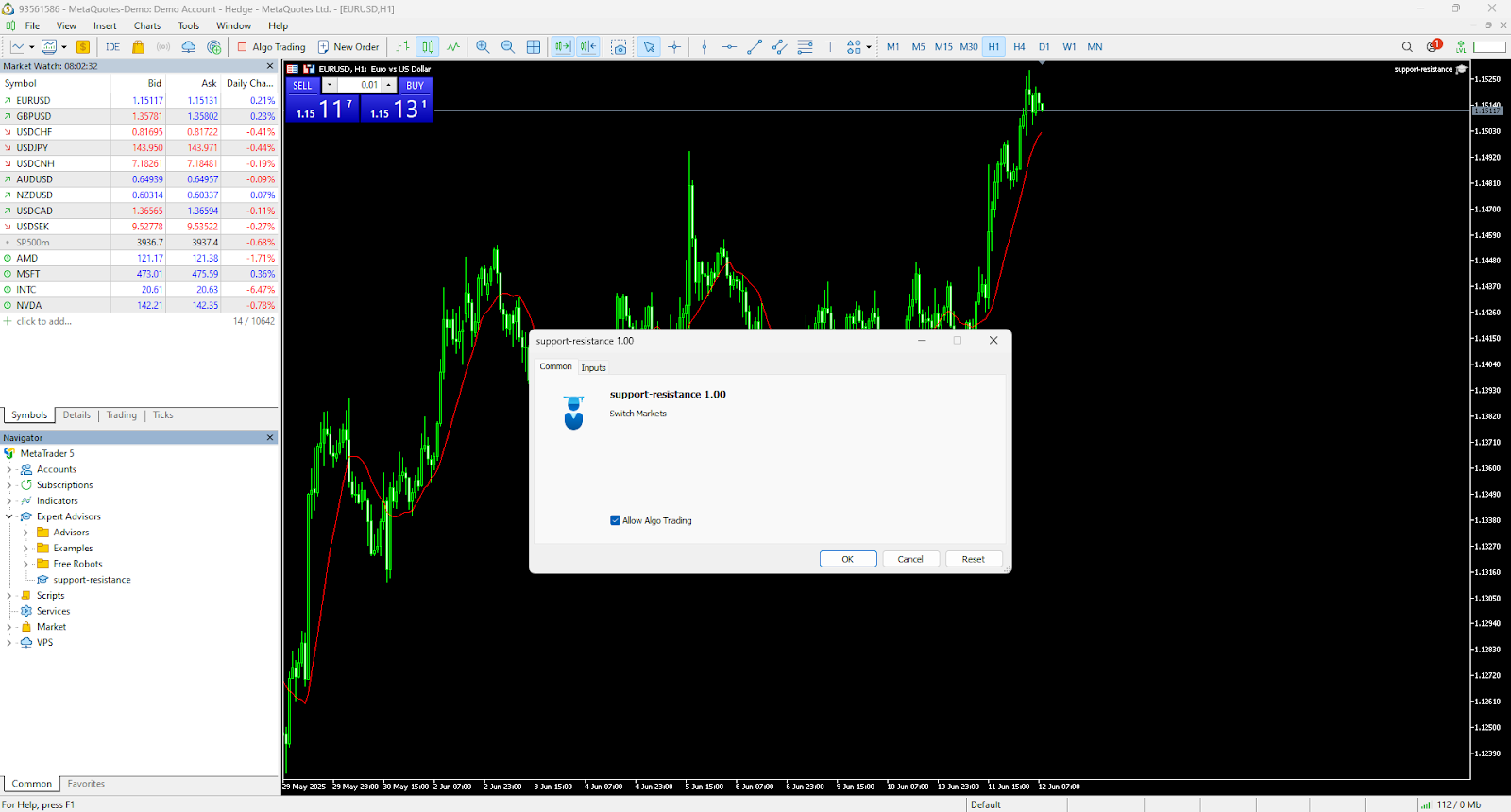The height and width of the screenshot is (812, 1511).
Task: Uncheck Allow Algo Trading checkbox
Action: [616, 520]
